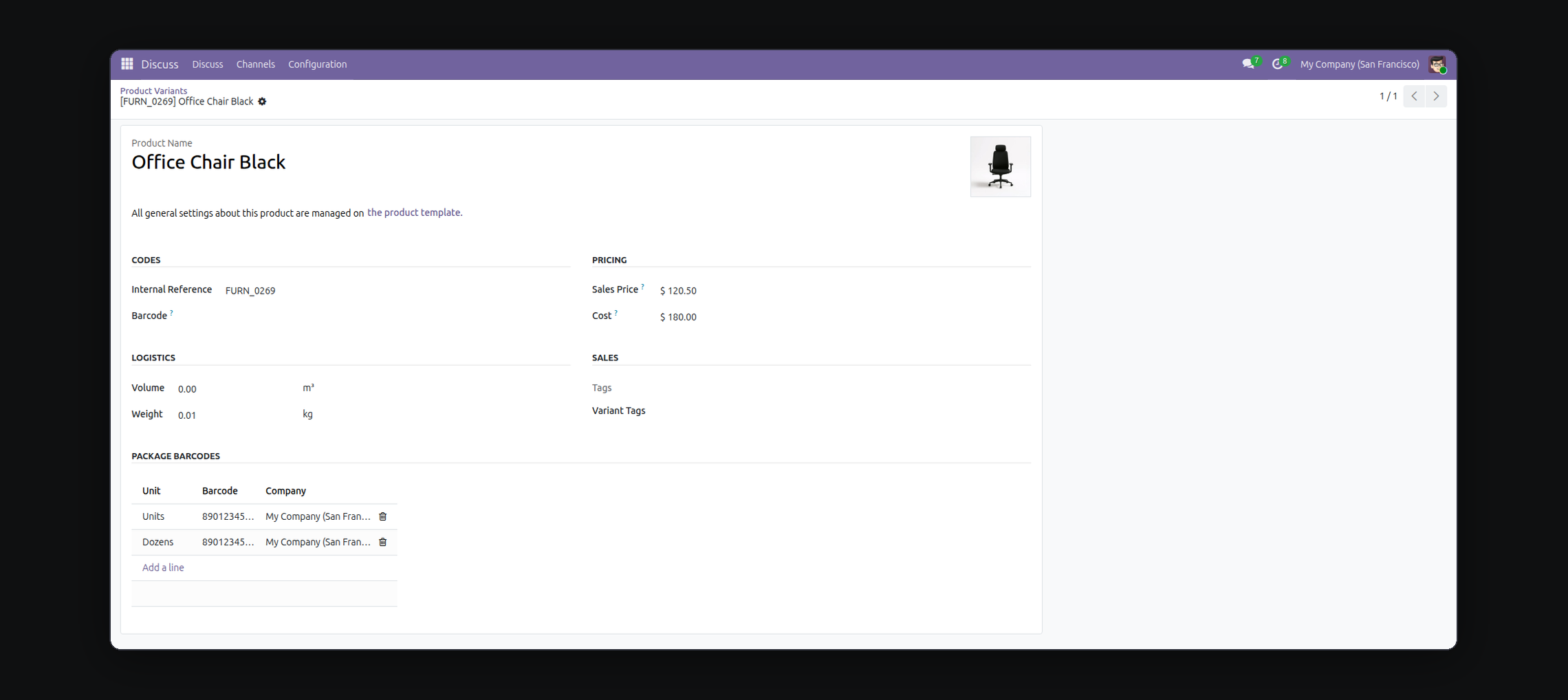Switch company via My Company (San Francisco)
This screenshot has width=1568, height=700.
pos(1359,64)
